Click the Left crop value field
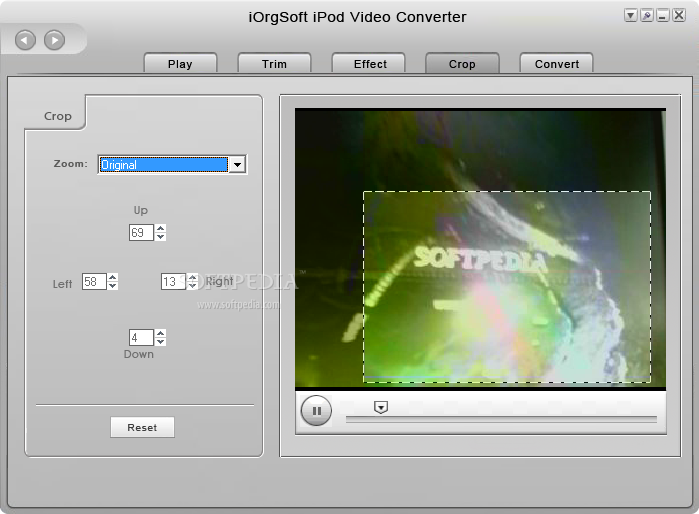This screenshot has width=699, height=514. [x=94, y=281]
